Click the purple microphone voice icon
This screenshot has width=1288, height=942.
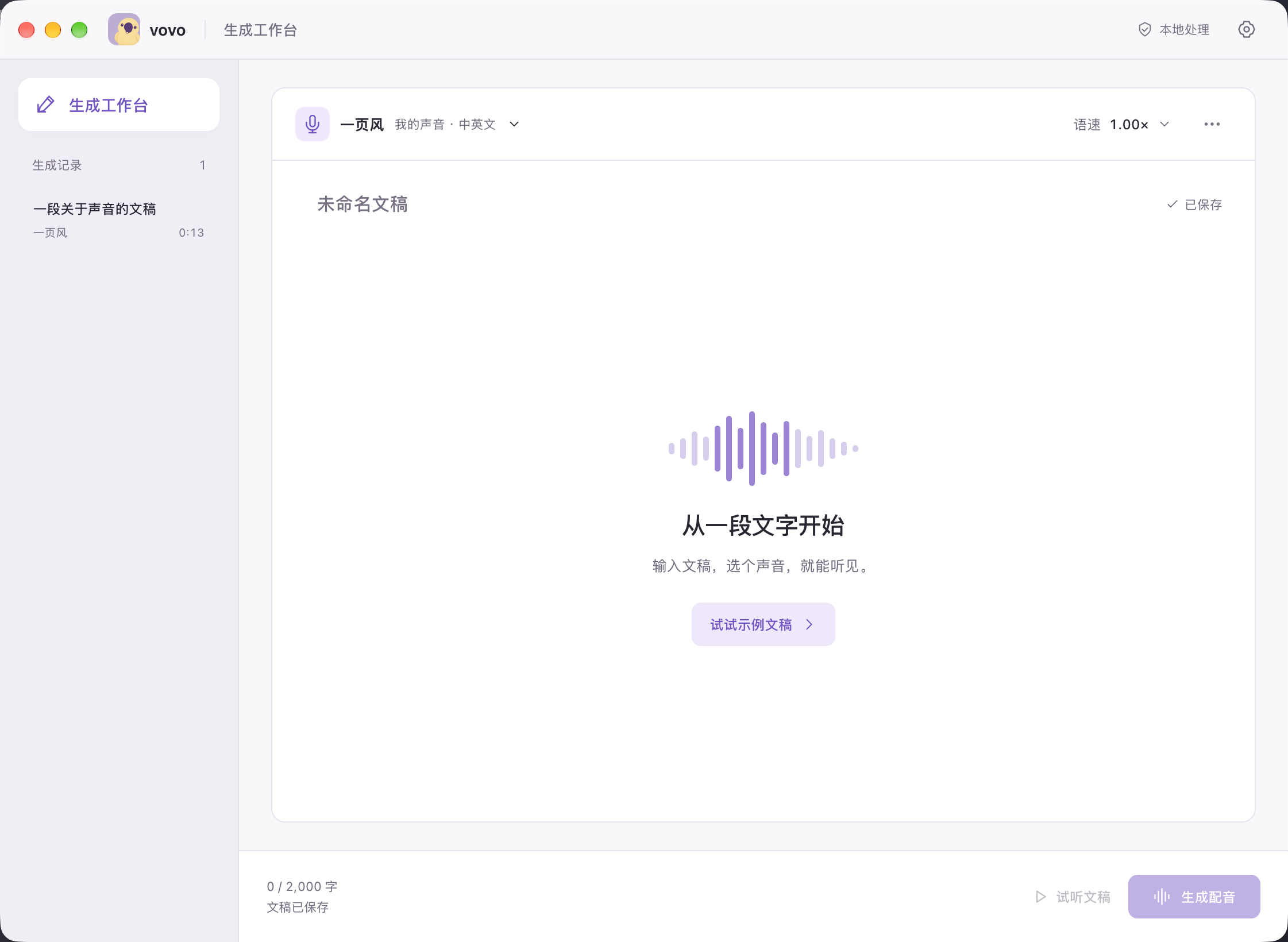[313, 124]
